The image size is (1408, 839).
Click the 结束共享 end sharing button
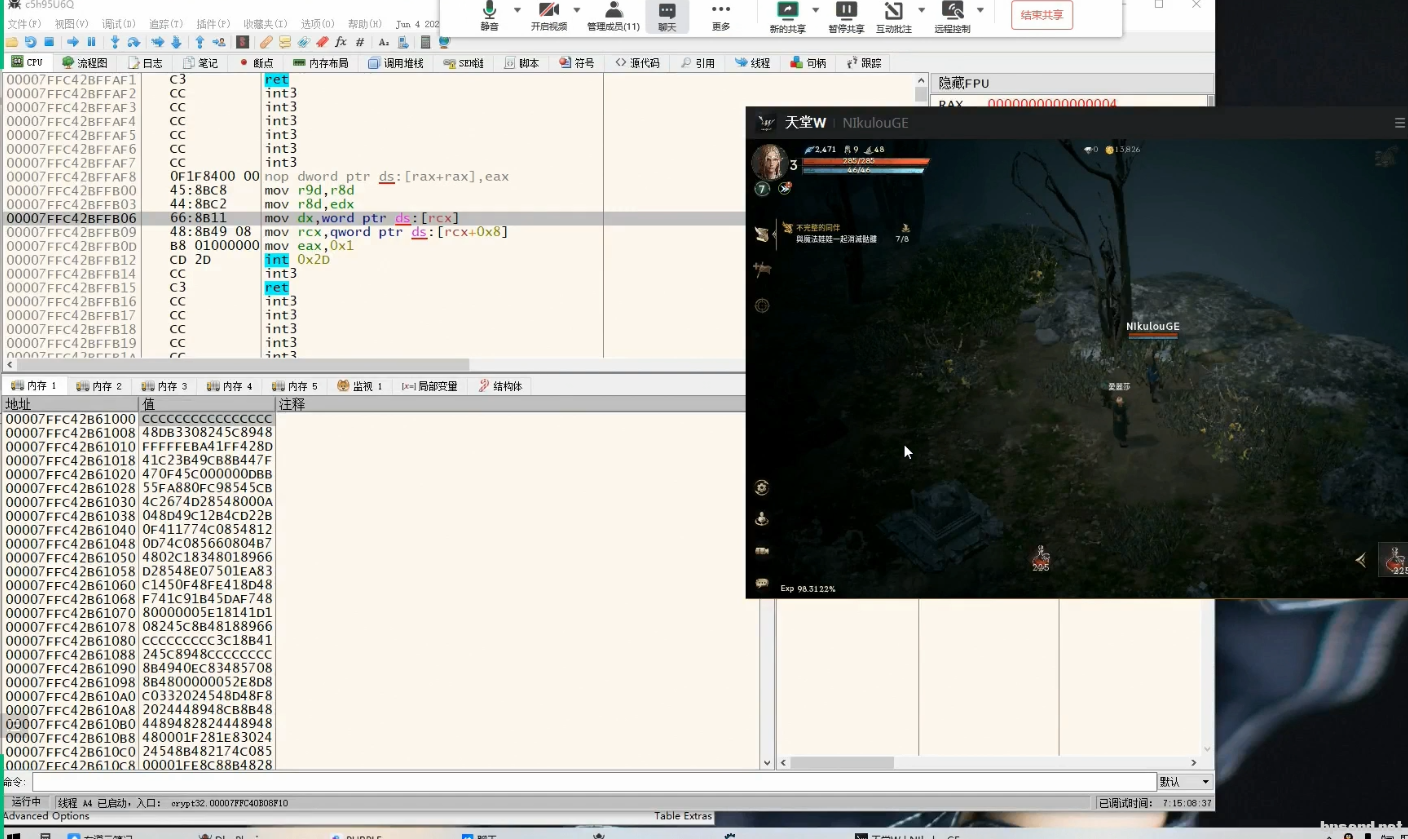pos(1041,14)
